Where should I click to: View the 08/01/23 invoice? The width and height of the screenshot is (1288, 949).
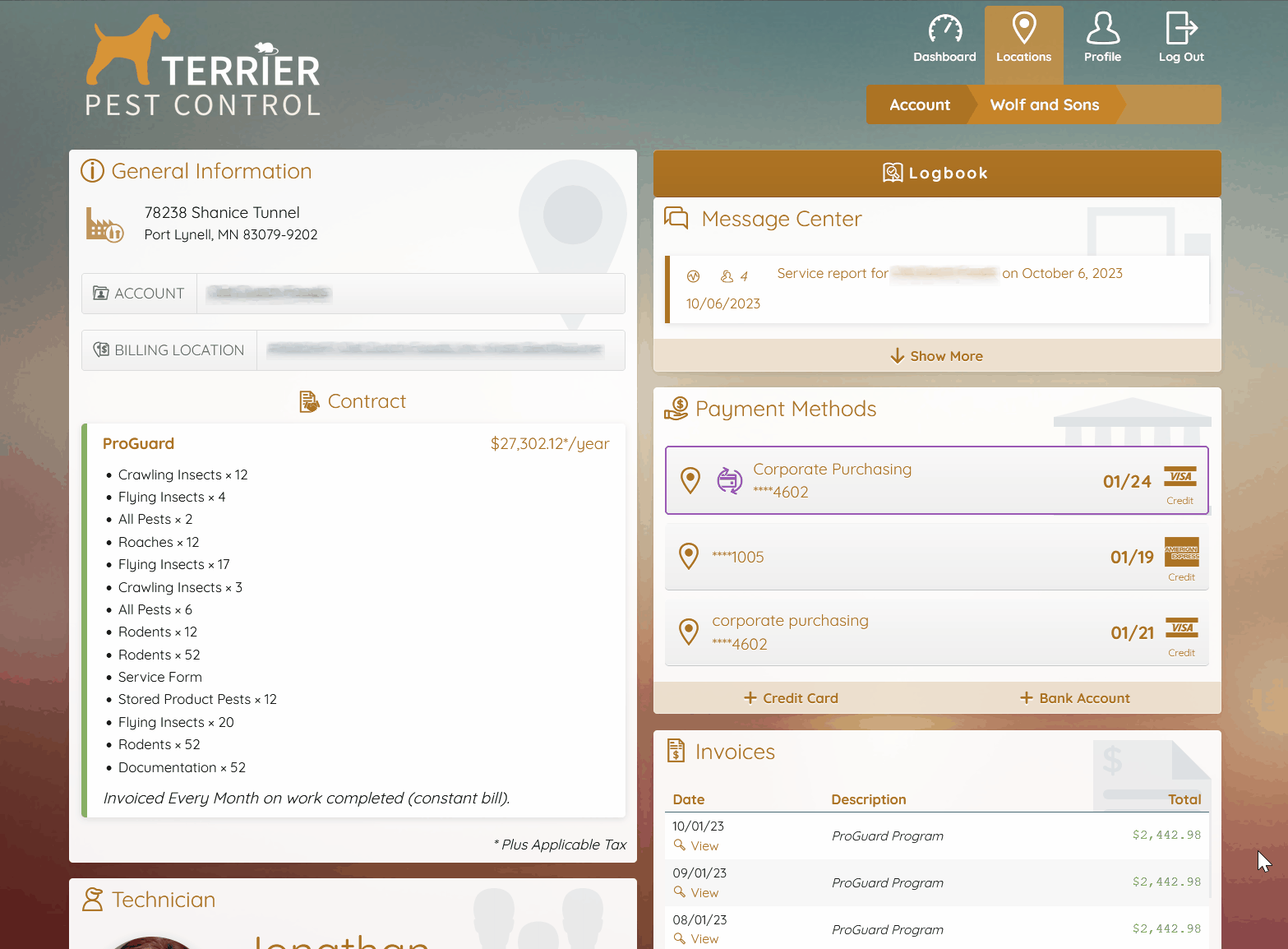[695, 938]
